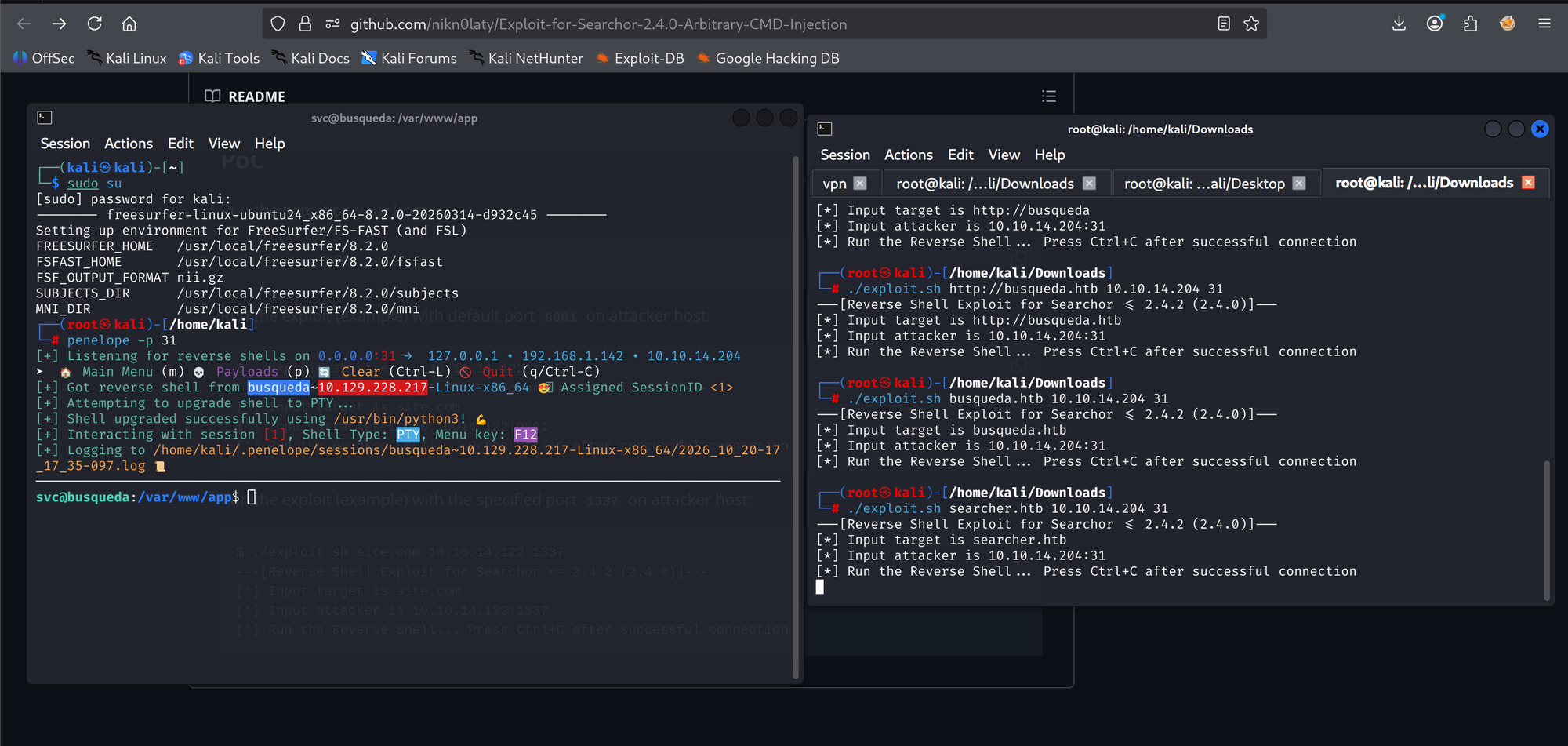This screenshot has width=1568, height=746.
Task: Click the tracking protection shield icon
Action: pos(278,24)
